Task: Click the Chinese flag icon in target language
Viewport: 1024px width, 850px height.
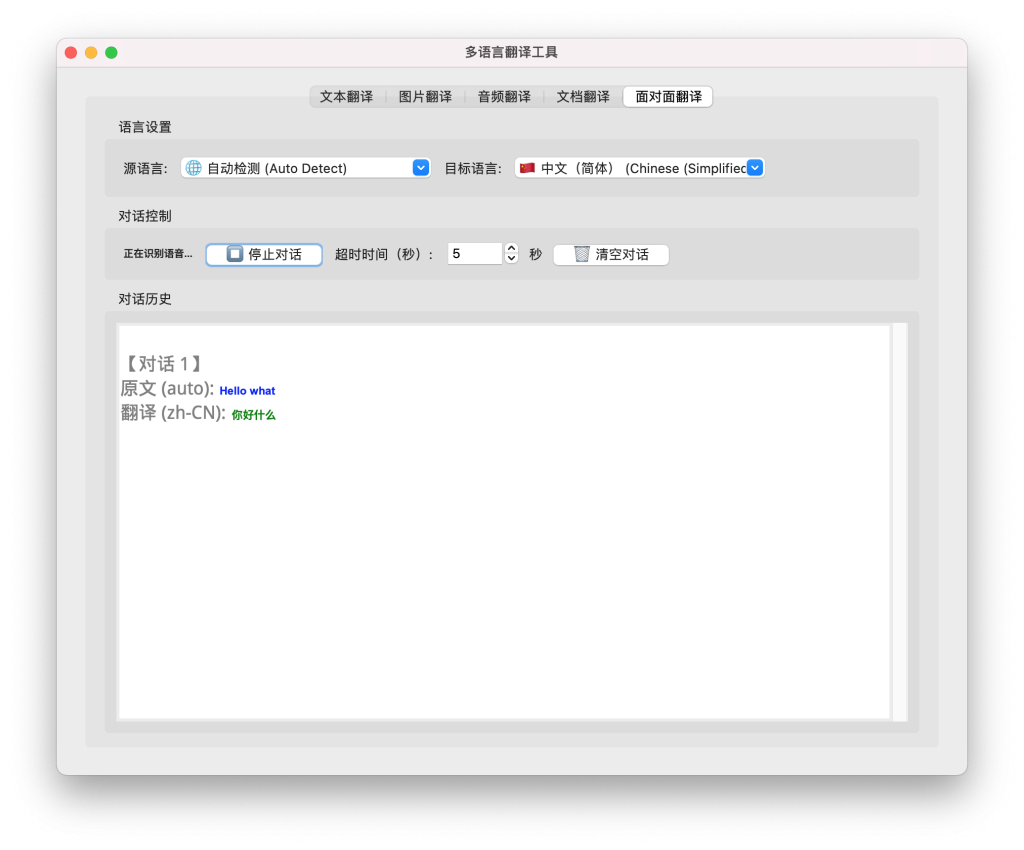Action: pos(527,168)
